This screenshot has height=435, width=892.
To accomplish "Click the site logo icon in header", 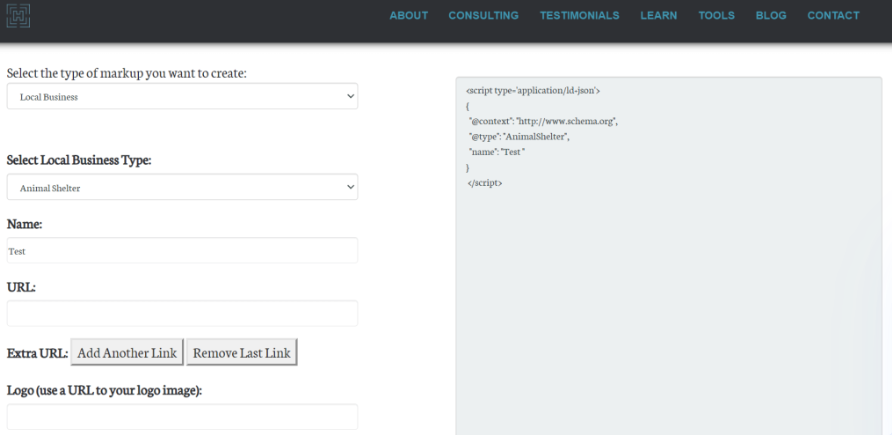I will [19, 16].
